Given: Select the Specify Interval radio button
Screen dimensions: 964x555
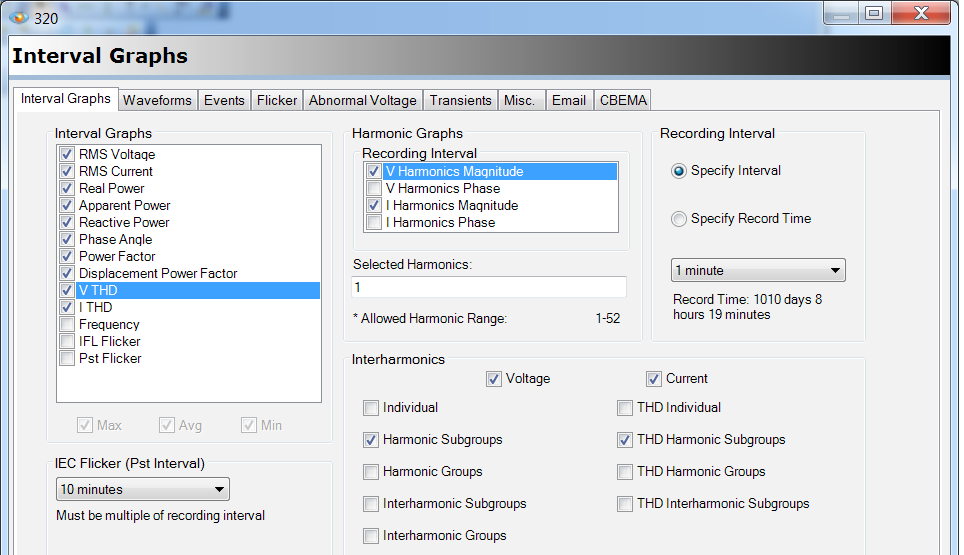Looking at the screenshot, I should click(678, 171).
